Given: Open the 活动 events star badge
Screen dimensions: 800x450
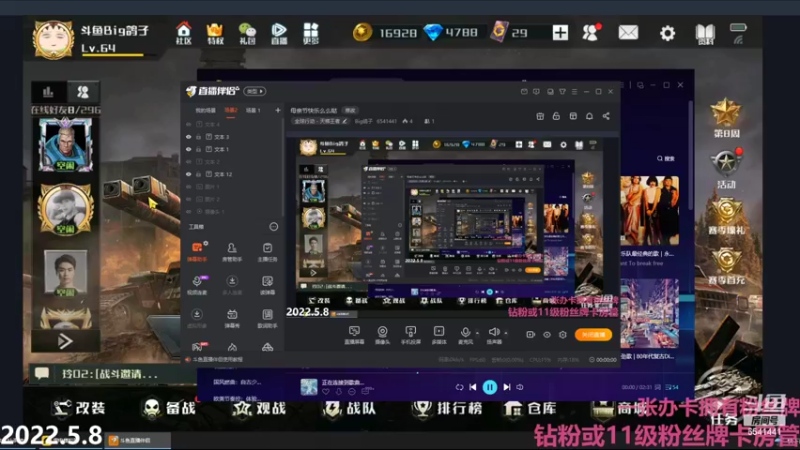Looking at the screenshot, I should 726,170.
